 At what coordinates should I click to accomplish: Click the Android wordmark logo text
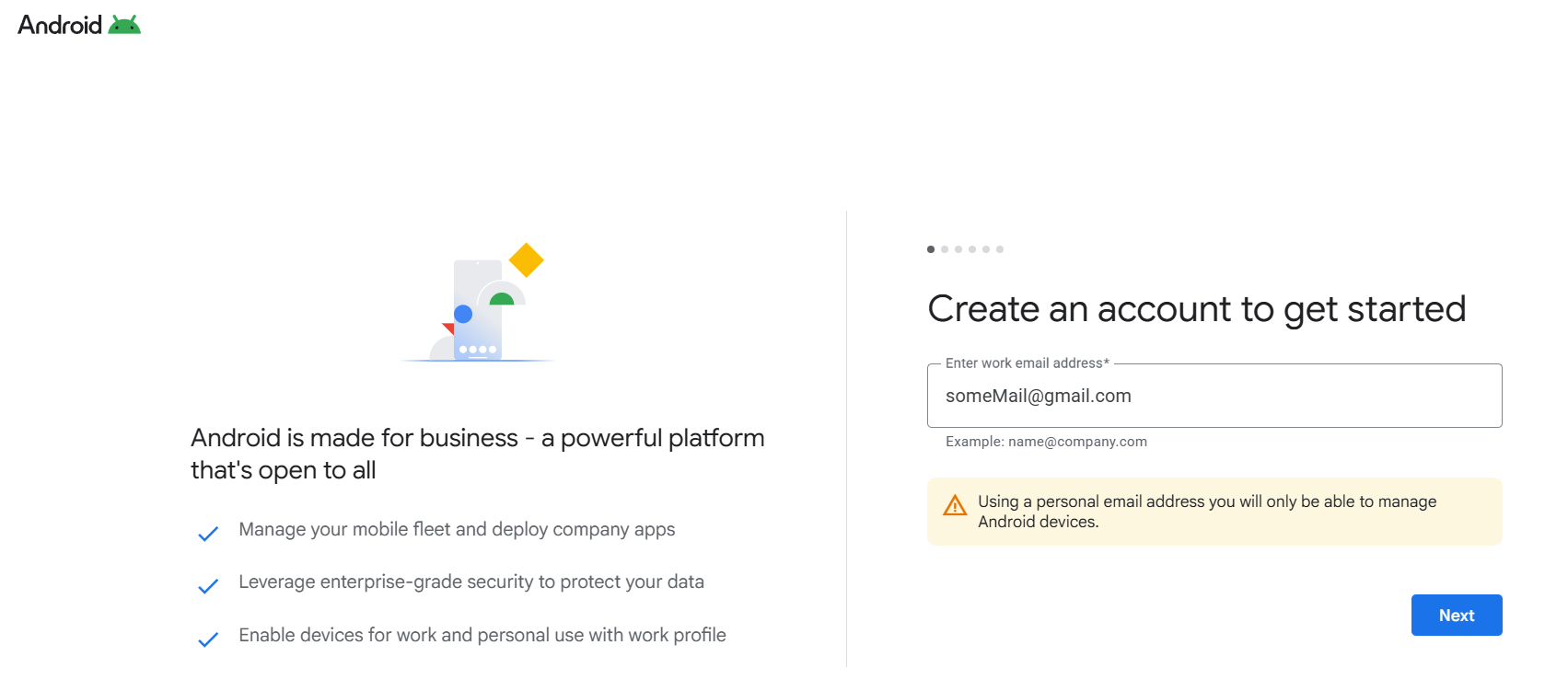pos(60,25)
